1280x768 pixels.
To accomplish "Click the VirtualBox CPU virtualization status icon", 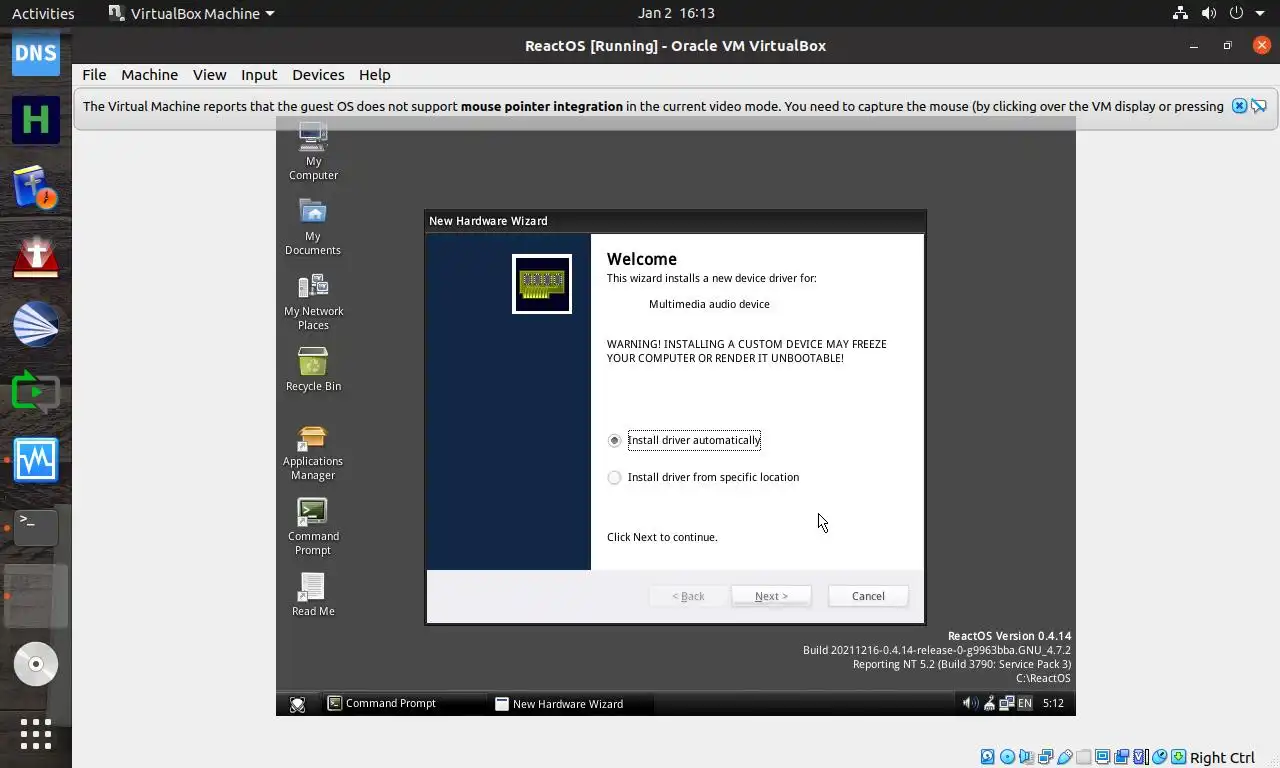I will click(1141, 757).
